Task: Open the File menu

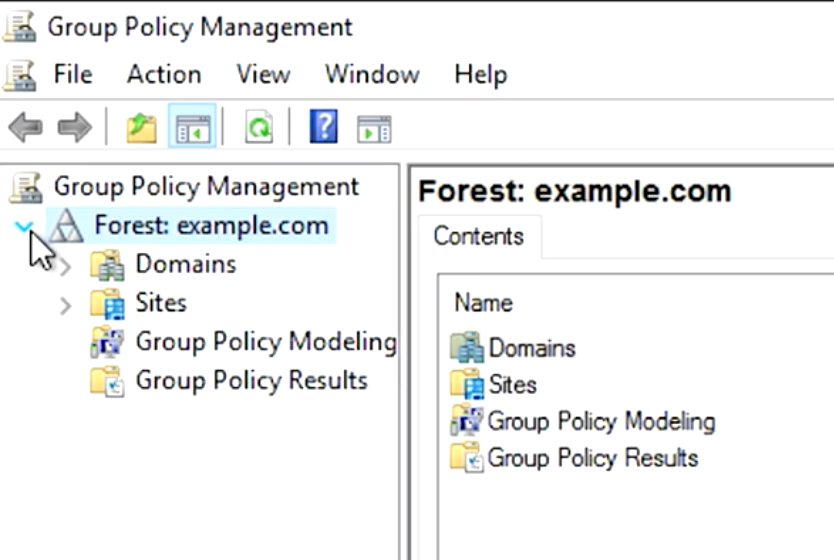Action: [x=72, y=74]
